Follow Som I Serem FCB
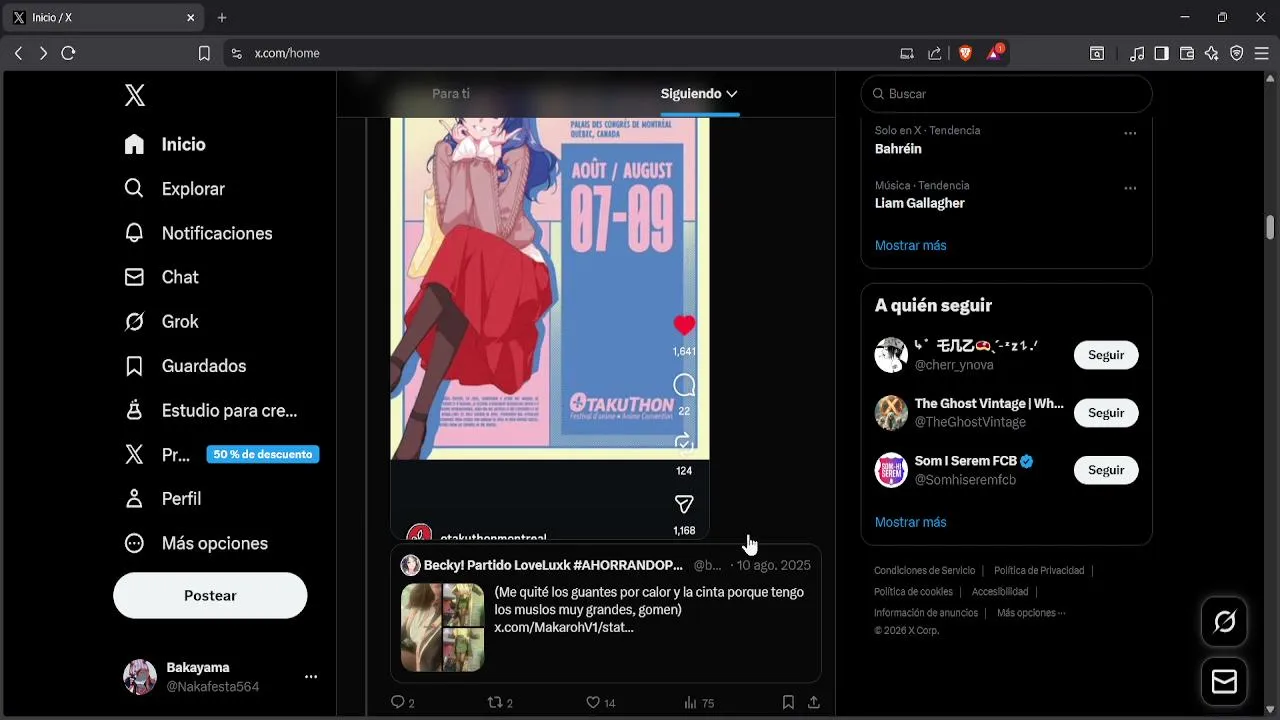The height and width of the screenshot is (720, 1280). [x=1106, y=470]
